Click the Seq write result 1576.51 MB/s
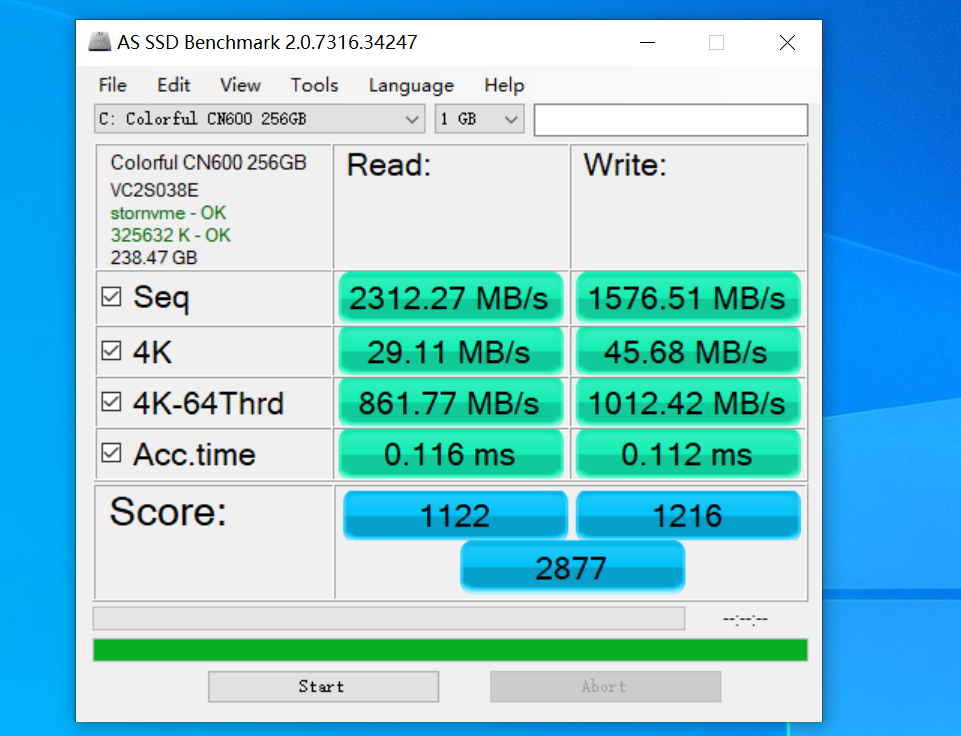 tap(688, 298)
